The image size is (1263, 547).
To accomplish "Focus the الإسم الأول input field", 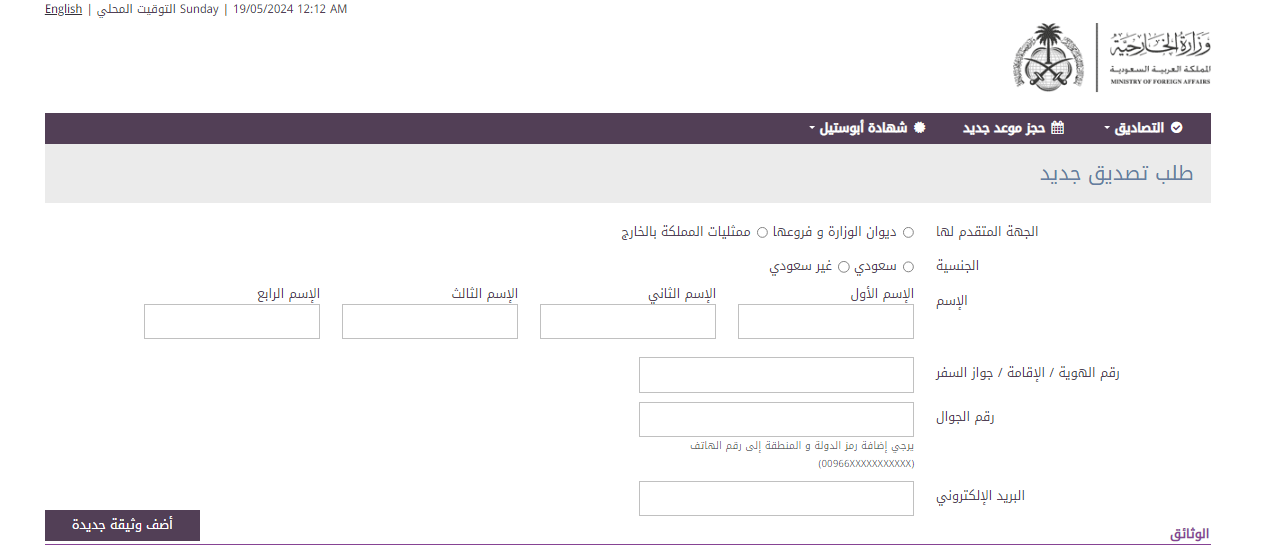I will click(826, 322).
